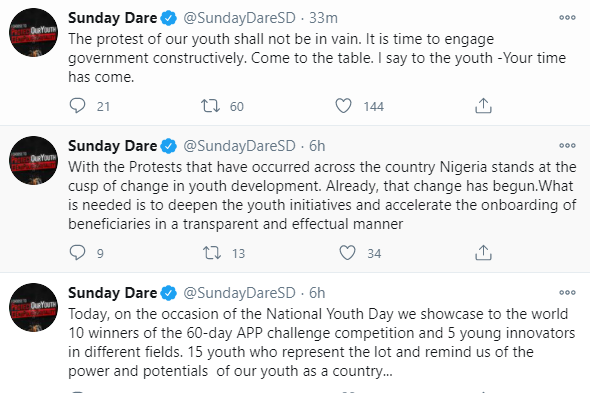Retweet the tweet with 60 retweets

[x=210, y=106]
